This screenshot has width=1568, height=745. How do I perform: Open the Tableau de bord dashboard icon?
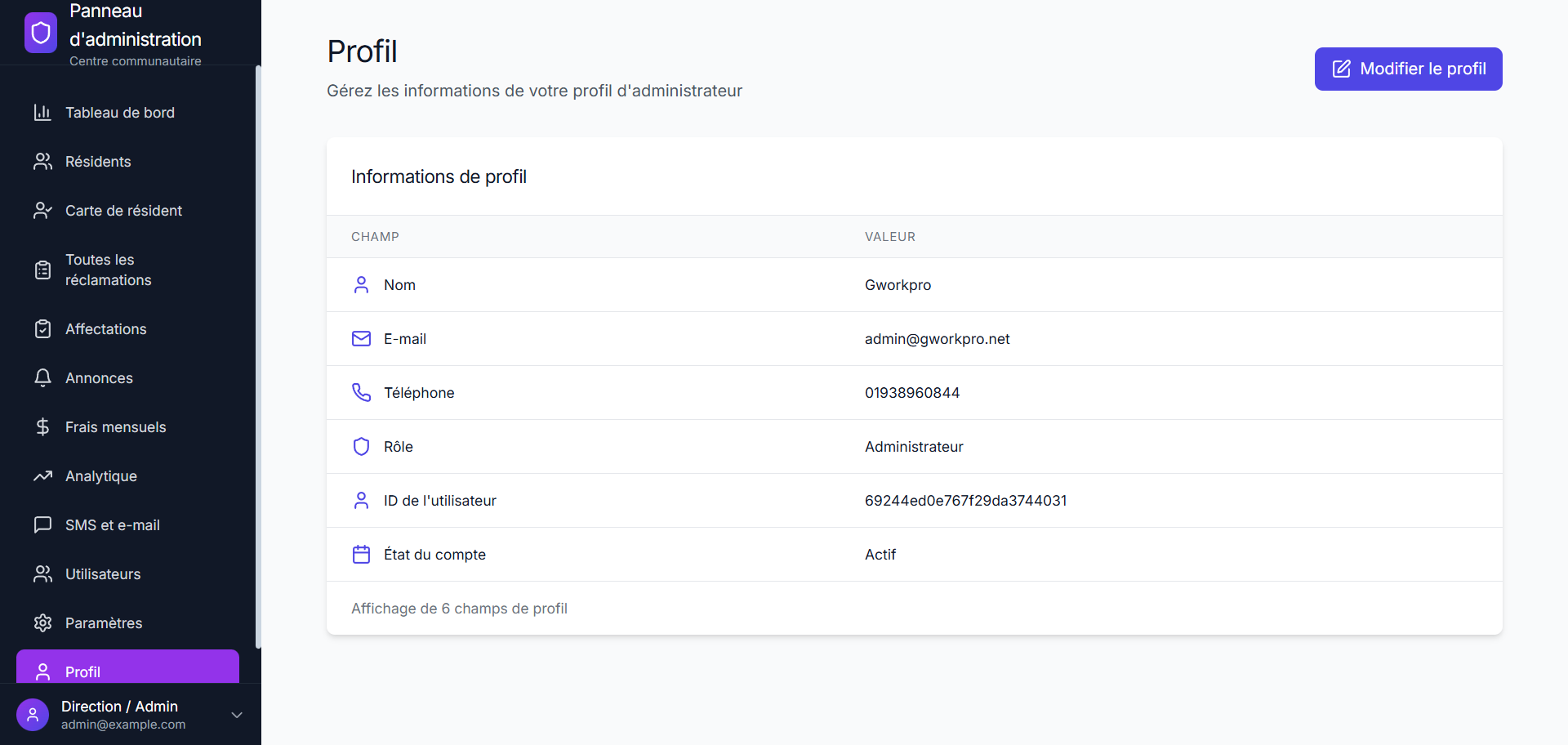(43, 112)
